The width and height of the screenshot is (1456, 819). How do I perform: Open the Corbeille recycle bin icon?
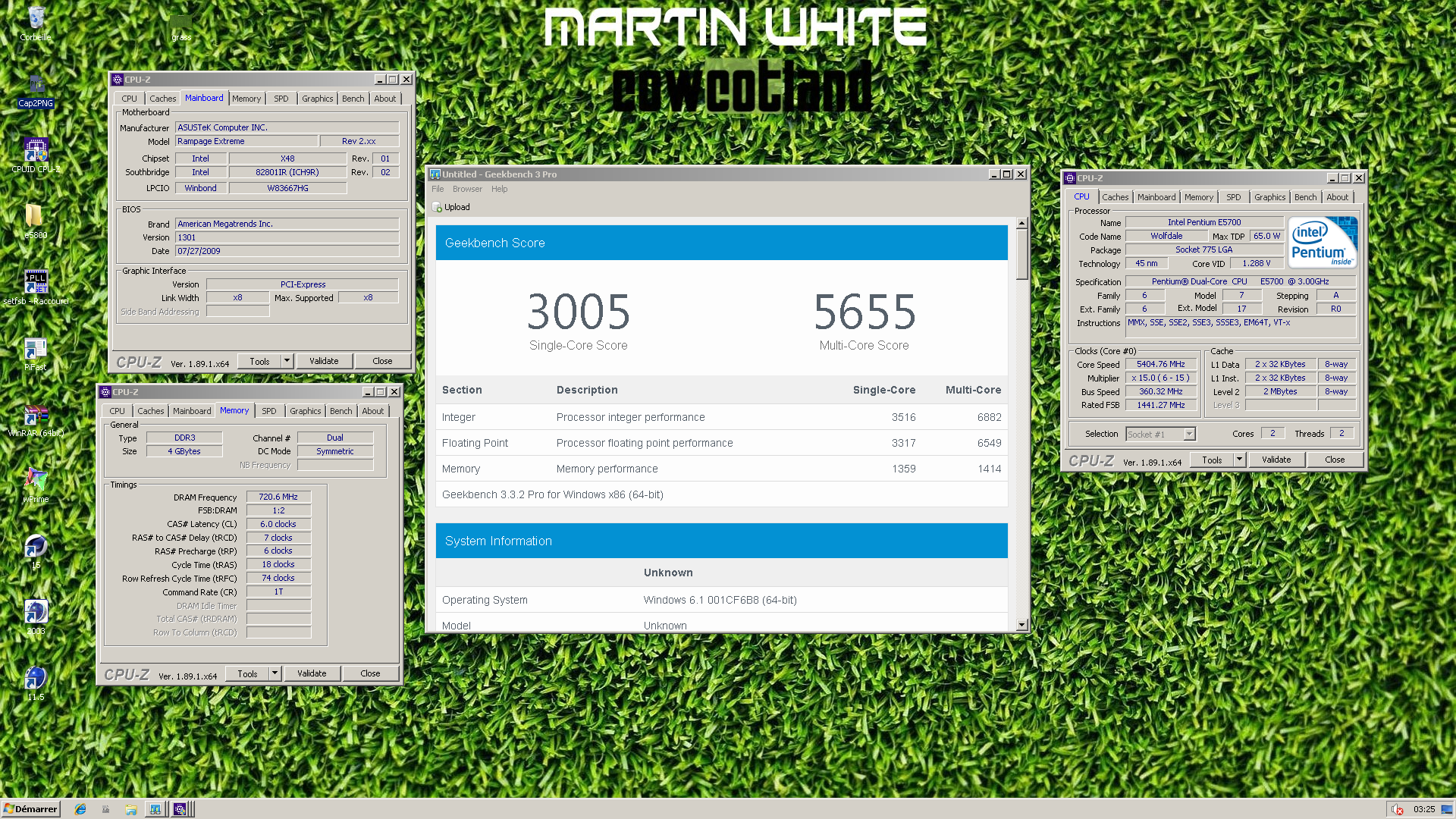[36, 23]
